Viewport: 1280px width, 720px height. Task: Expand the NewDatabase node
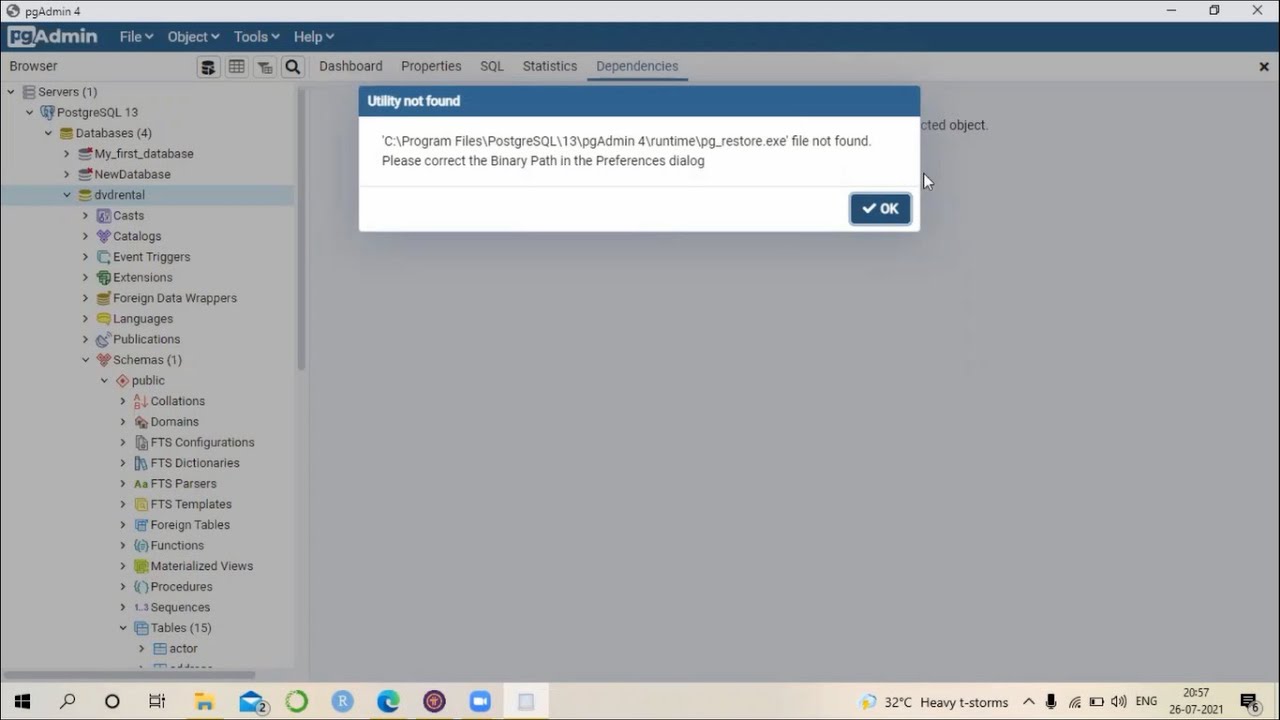pos(67,174)
